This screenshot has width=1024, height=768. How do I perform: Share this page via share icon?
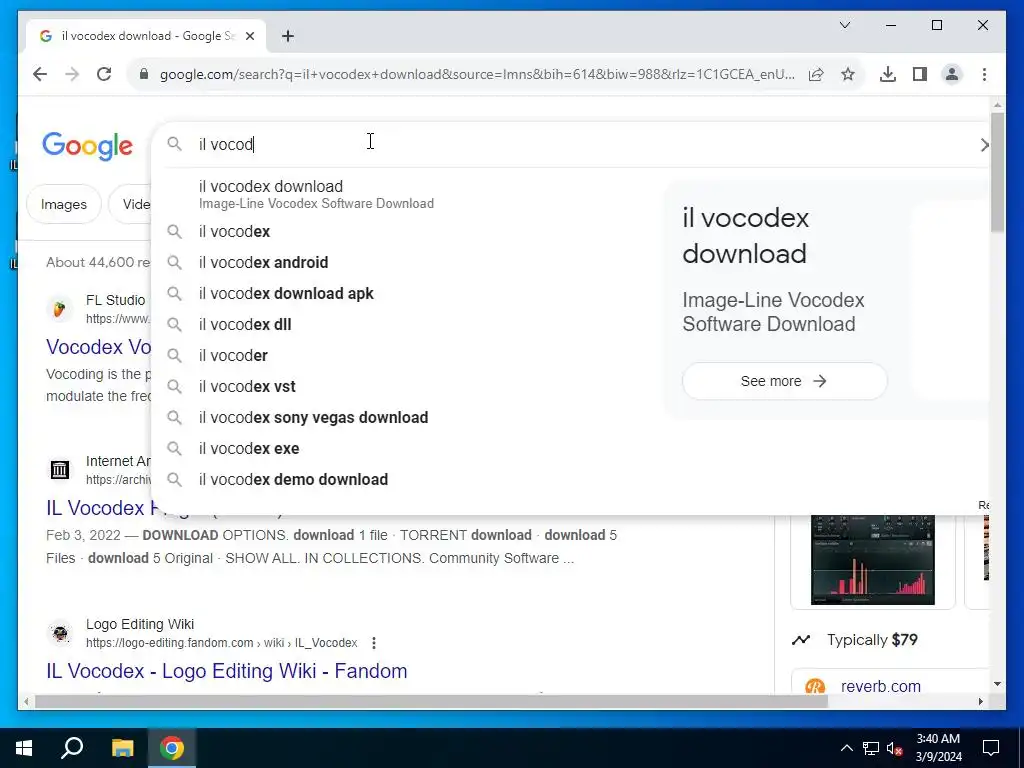pos(816,74)
